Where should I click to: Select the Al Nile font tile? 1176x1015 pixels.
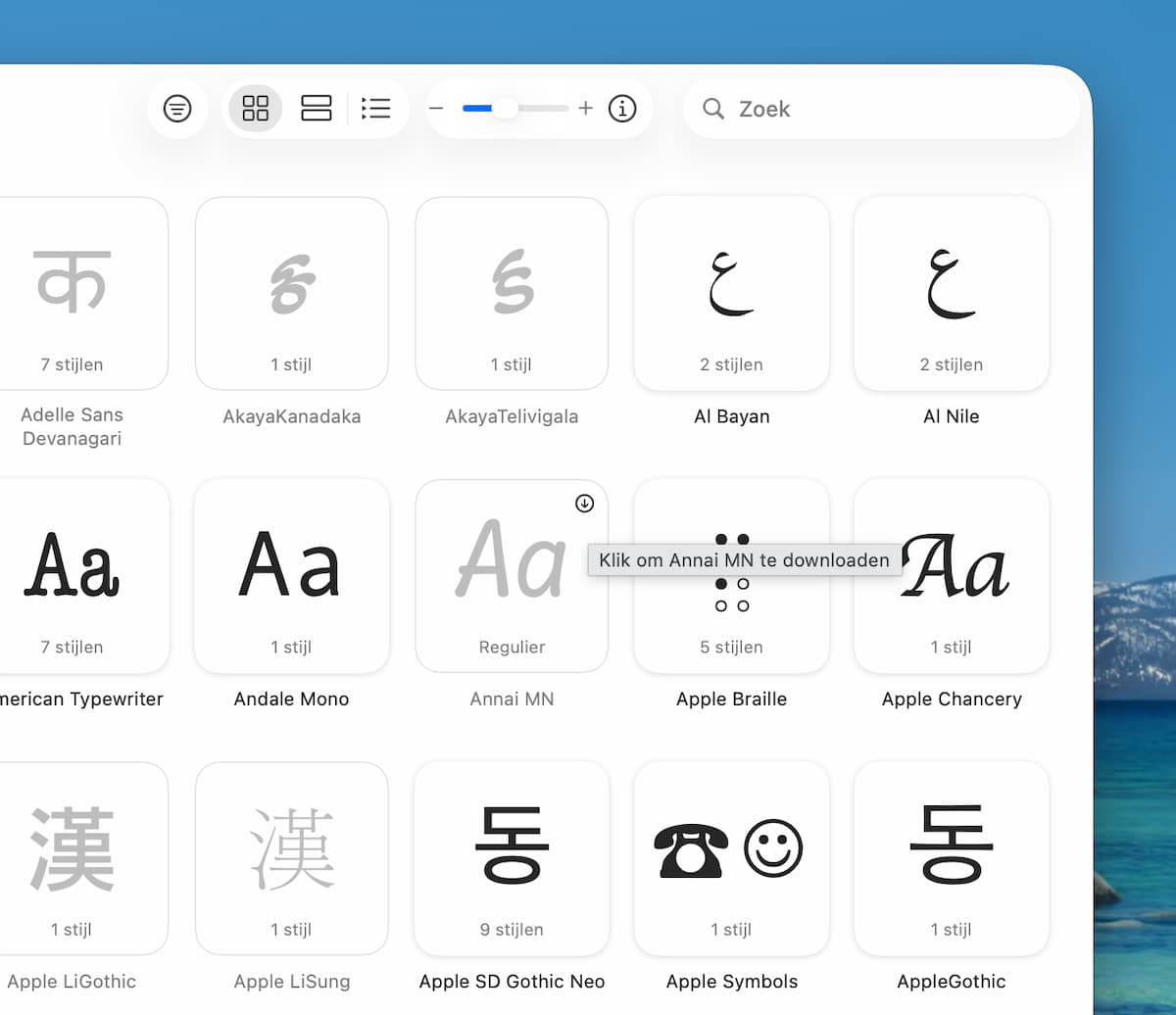[x=951, y=294]
